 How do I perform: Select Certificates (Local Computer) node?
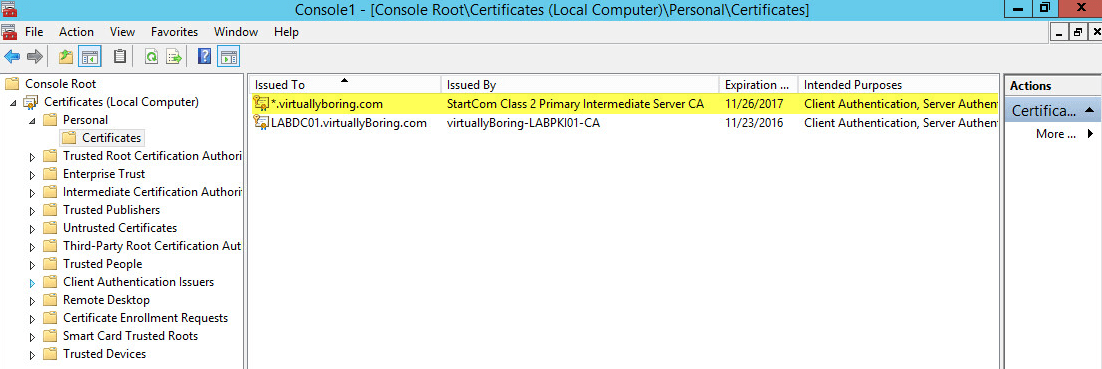pos(122,102)
